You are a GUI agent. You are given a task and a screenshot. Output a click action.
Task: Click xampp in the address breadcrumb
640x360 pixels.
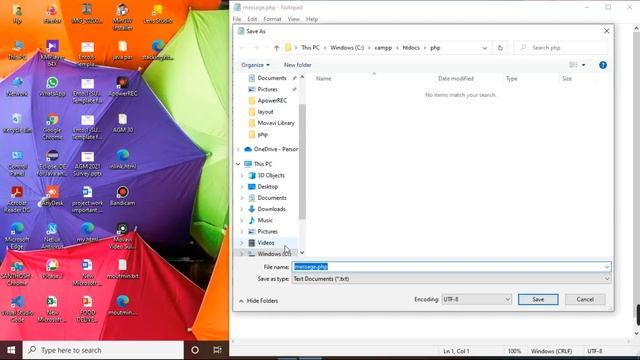(383, 48)
